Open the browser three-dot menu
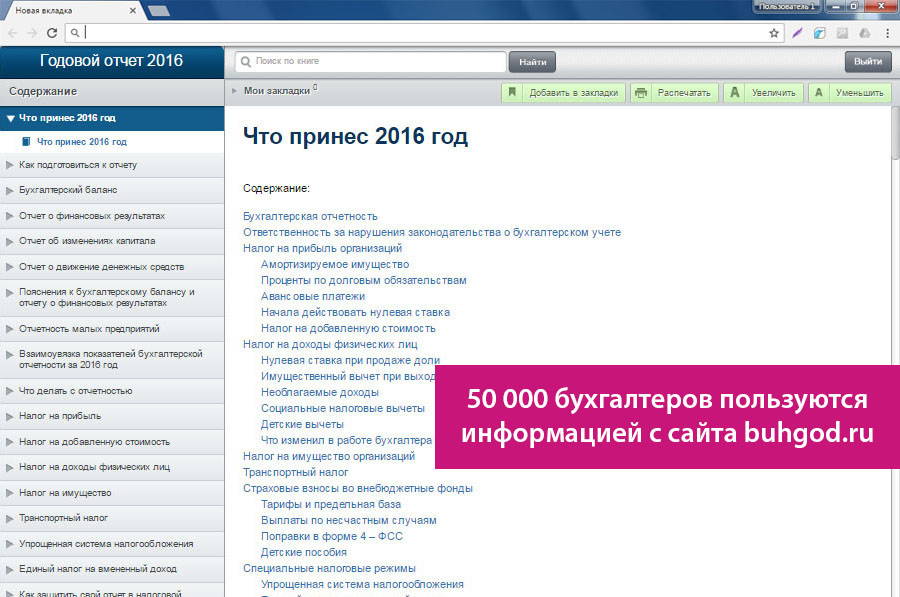 click(x=887, y=33)
